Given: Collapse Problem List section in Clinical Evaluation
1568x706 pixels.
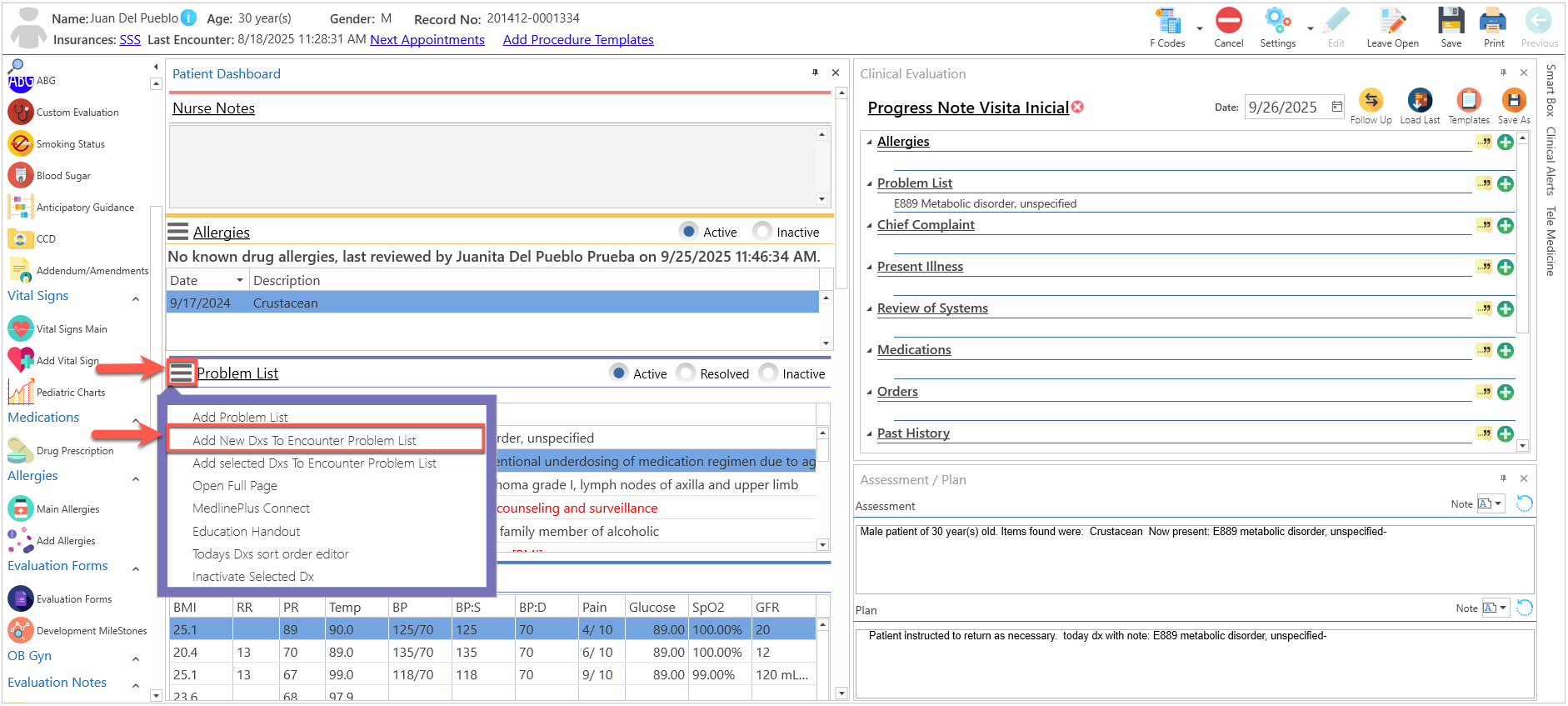Looking at the screenshot, I should tap(869, 184).
